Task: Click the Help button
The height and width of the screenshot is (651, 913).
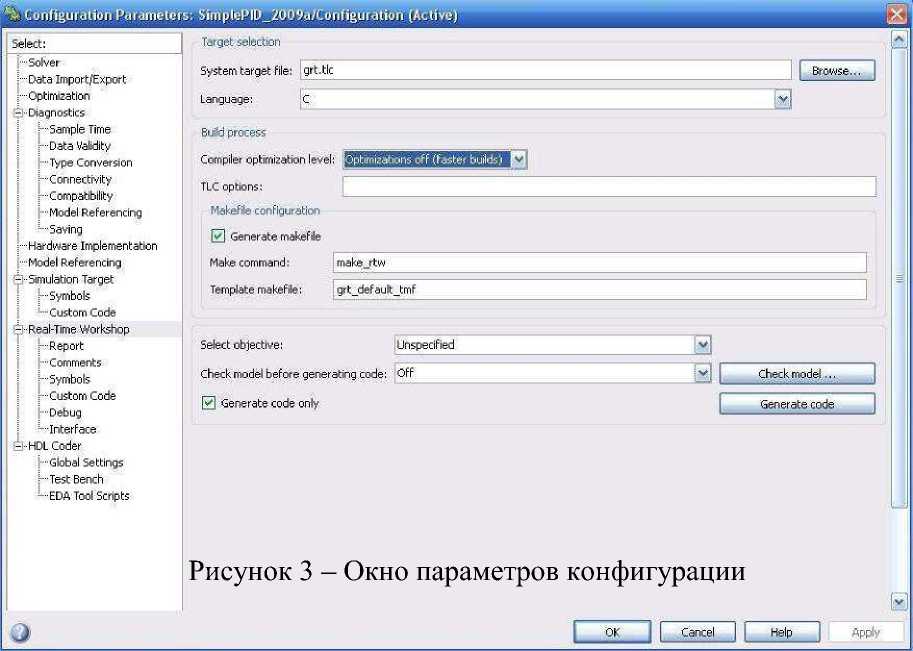Action: 781,632
